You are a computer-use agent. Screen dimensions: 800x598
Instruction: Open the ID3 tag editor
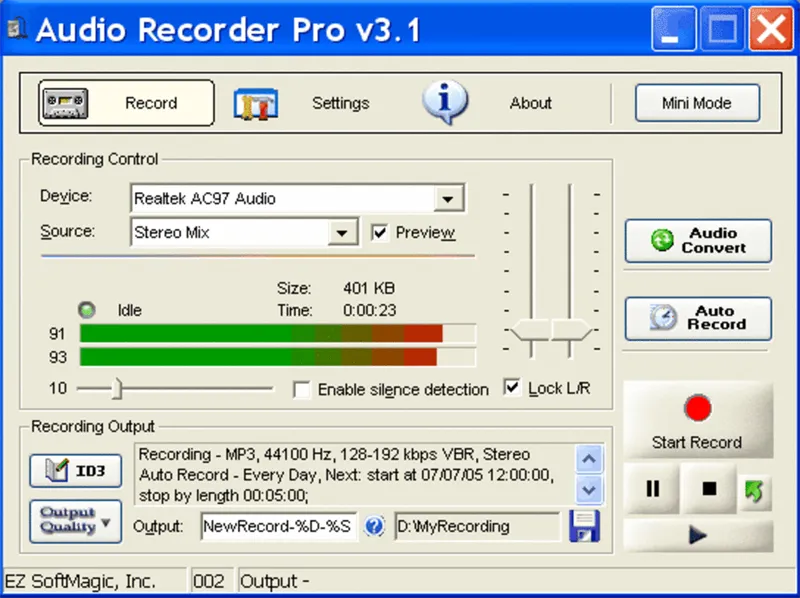point(75,470)
